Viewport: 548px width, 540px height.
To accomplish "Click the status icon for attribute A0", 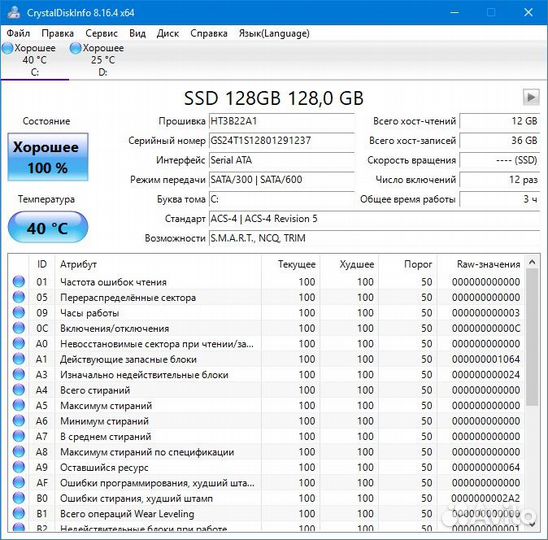I will click(19, 343).
